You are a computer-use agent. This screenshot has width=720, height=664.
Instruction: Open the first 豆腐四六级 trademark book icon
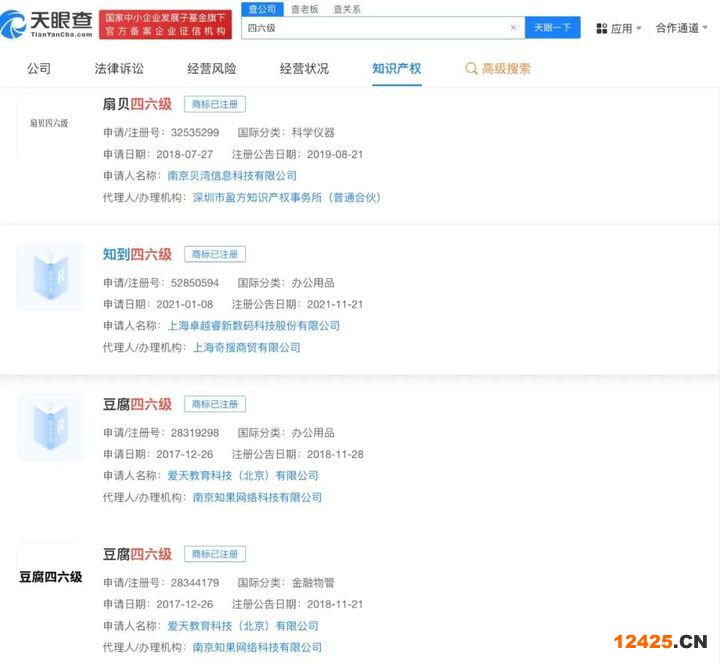50,427
